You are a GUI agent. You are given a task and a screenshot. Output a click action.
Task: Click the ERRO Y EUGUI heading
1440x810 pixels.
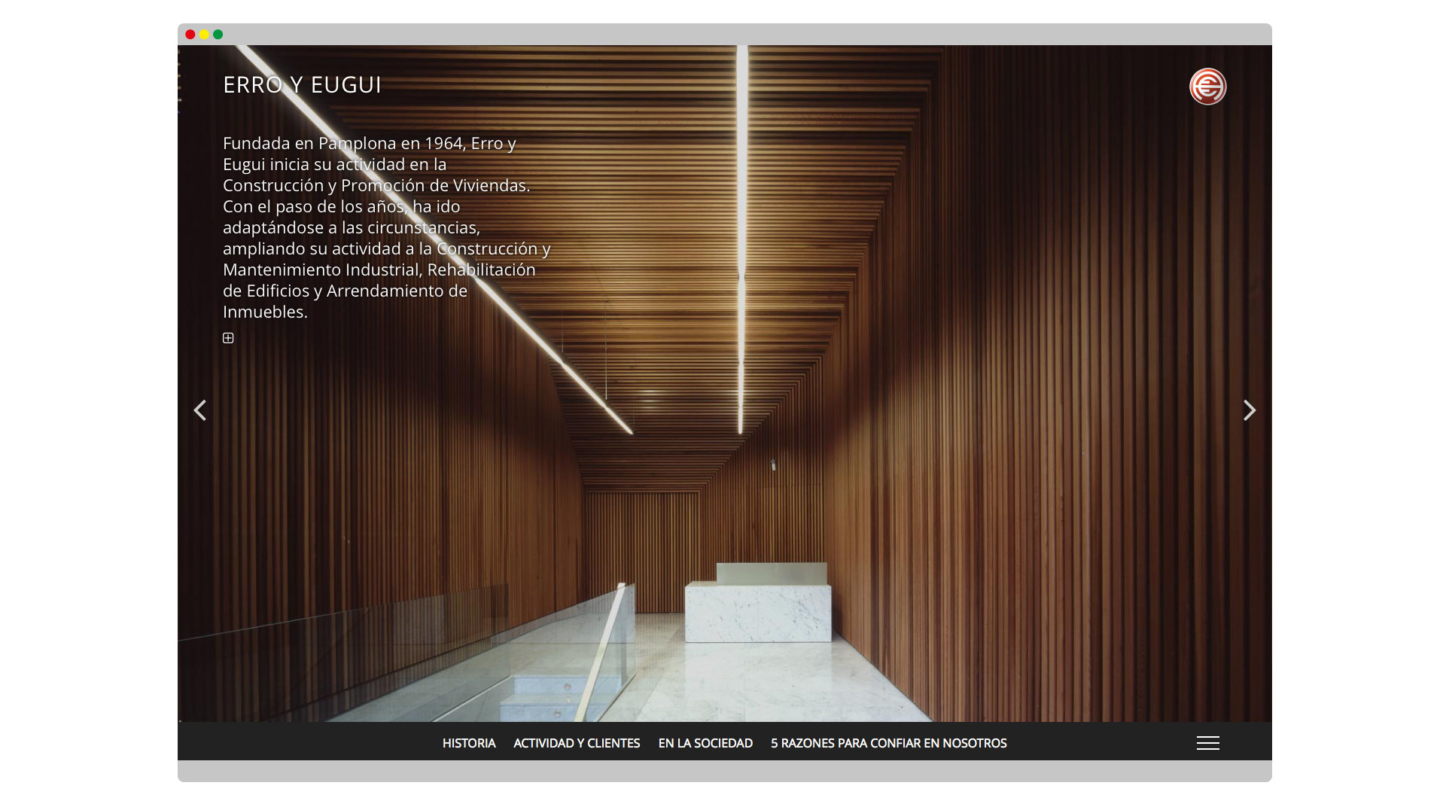[x=302, y=85]
